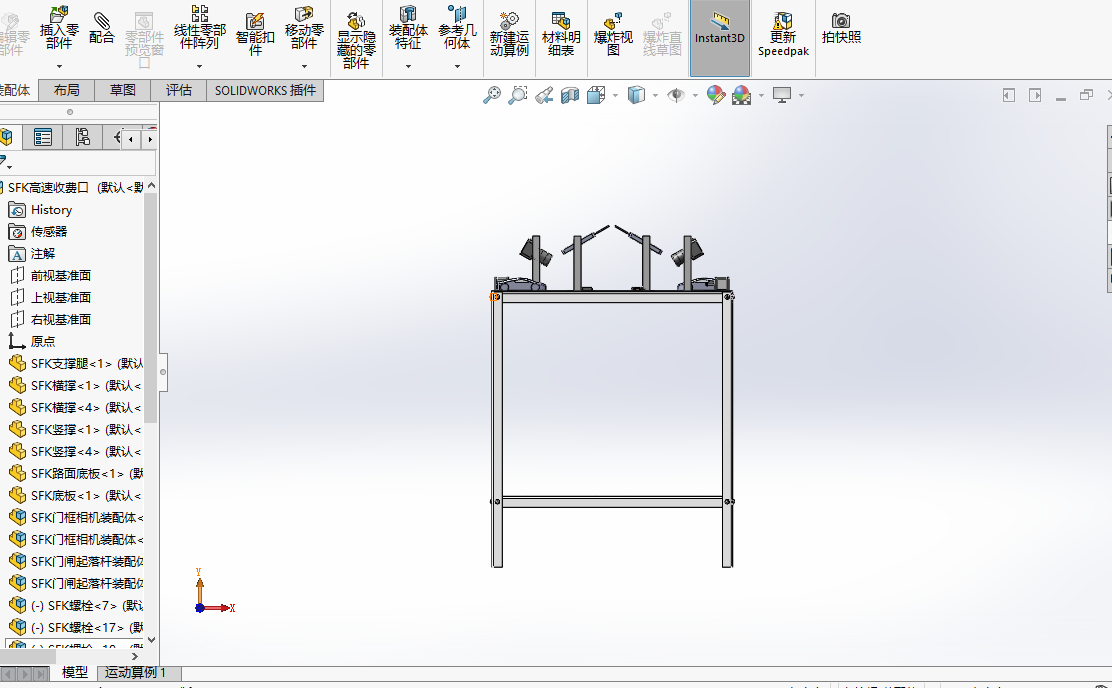Open Assembly Features (装配体特征) tool

point(408,28)
